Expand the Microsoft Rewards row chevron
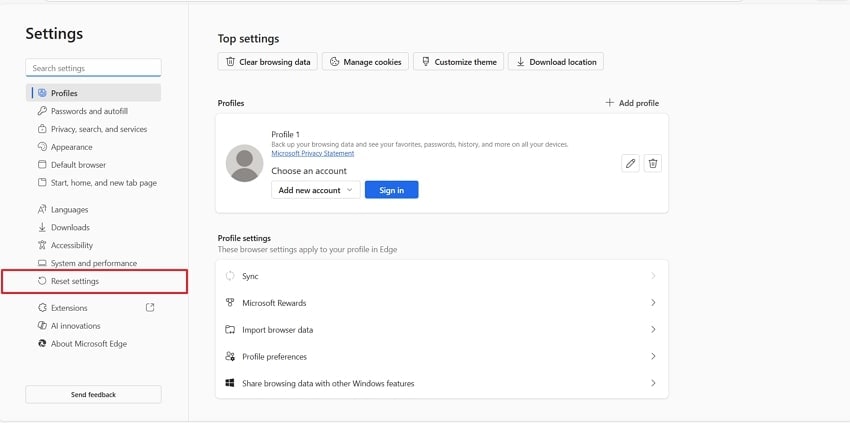Image resolution: width=850 pixels, height=423 pixels. (653, 303)
